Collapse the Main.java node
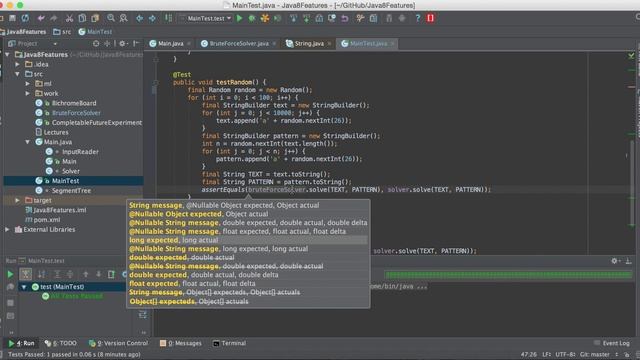The height and width of the screenshot is (360, 640). coord(28,142)
